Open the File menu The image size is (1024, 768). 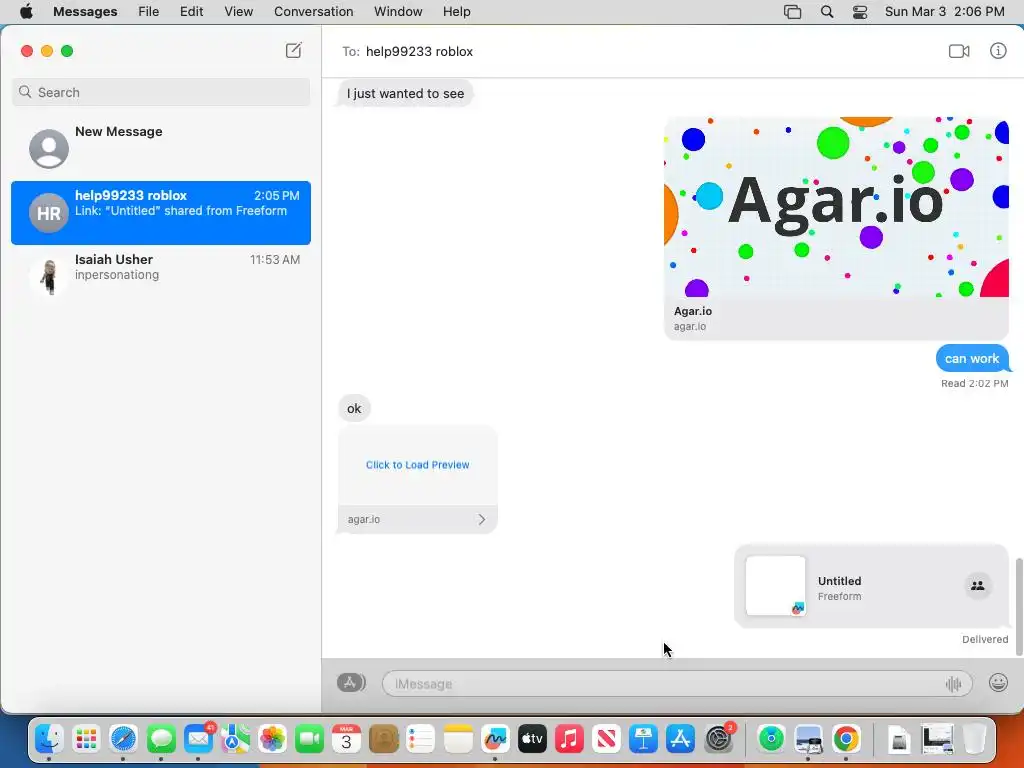coord(148,12)
